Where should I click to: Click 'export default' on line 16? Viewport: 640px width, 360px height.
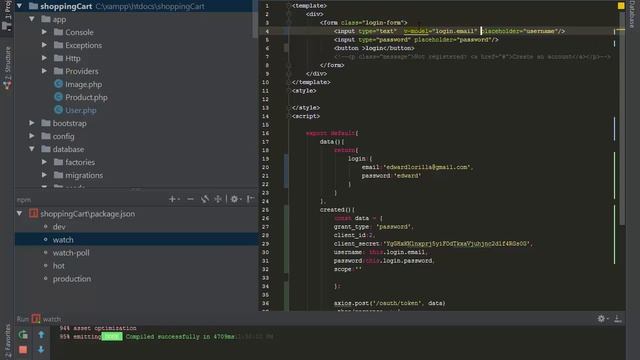click(331, 133)
